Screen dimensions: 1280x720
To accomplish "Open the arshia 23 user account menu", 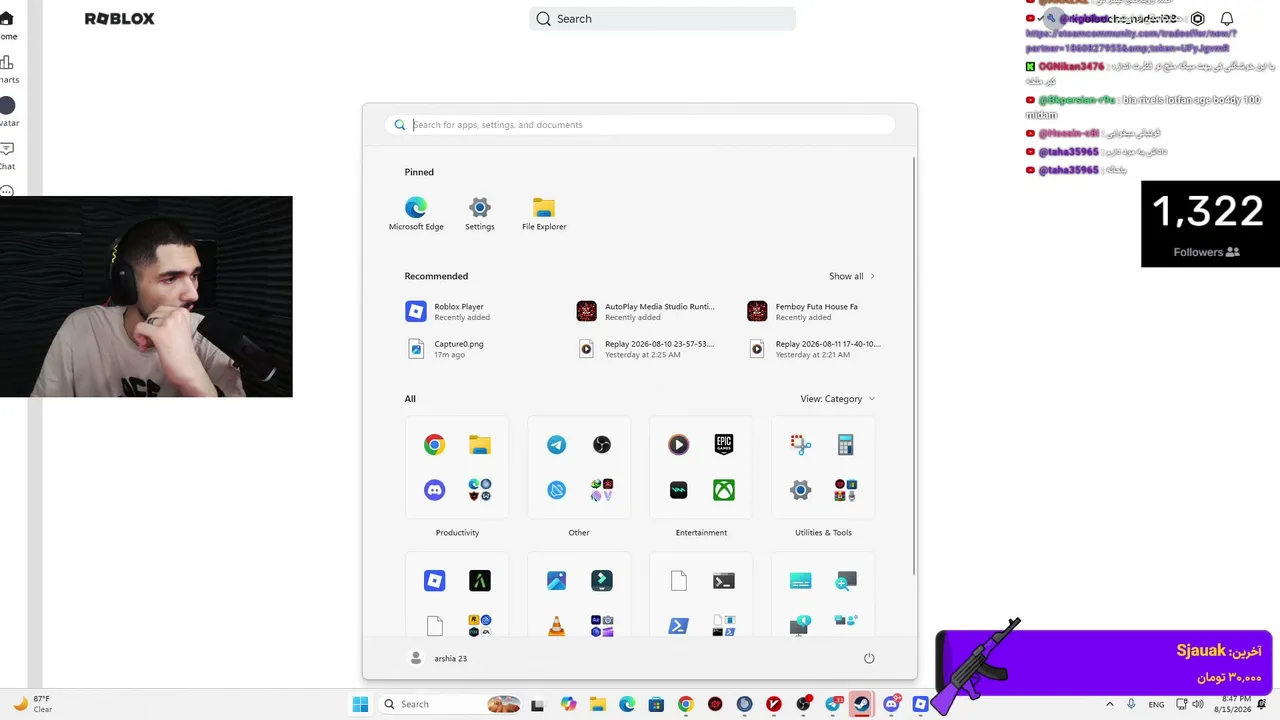I will (439, 658).
